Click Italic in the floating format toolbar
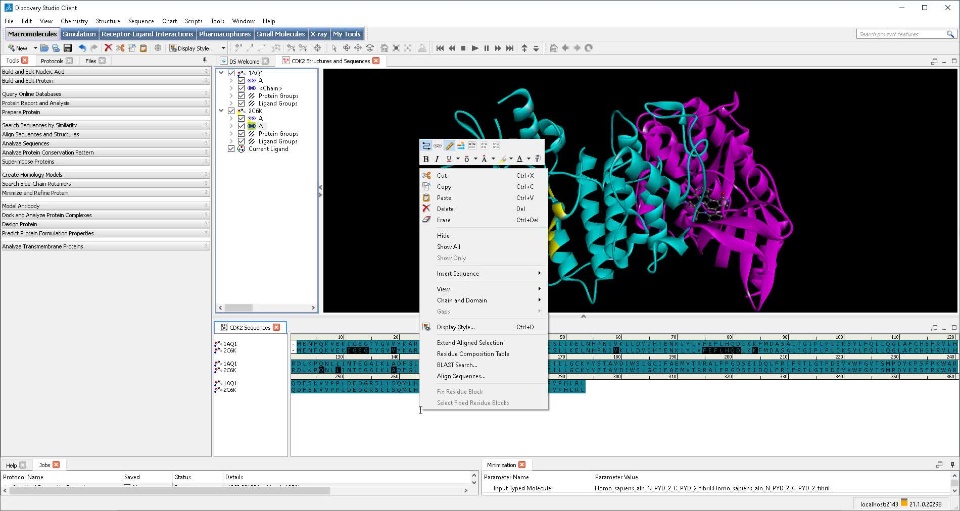Viewport: 960px width, 511px height. (437, 159)
